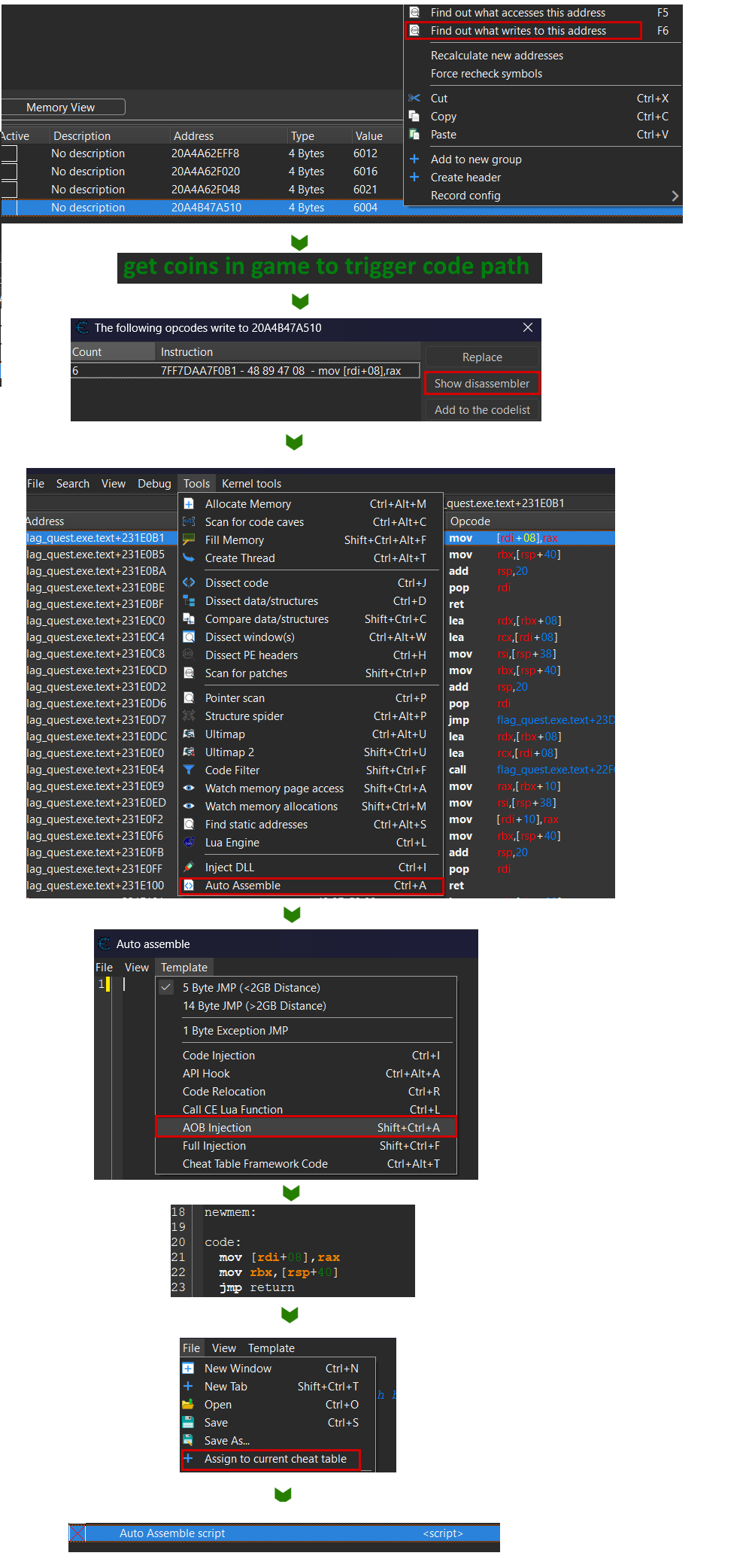Viewport: 752px width, 1568px height.
Task: Click the Scan for patches icon
Action: (190, 673)
